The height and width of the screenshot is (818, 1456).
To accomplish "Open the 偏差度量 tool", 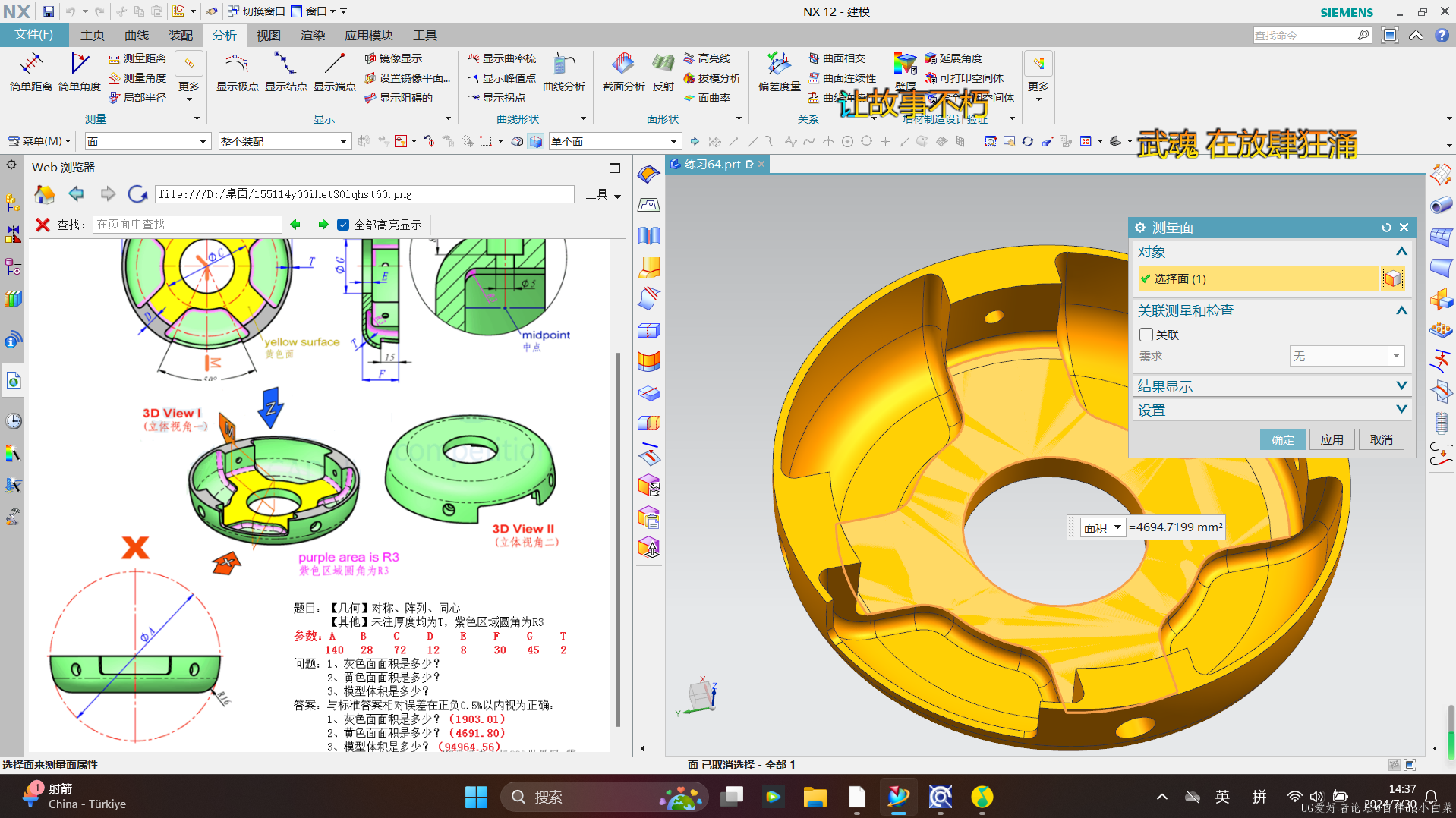I will coord(780,72).
